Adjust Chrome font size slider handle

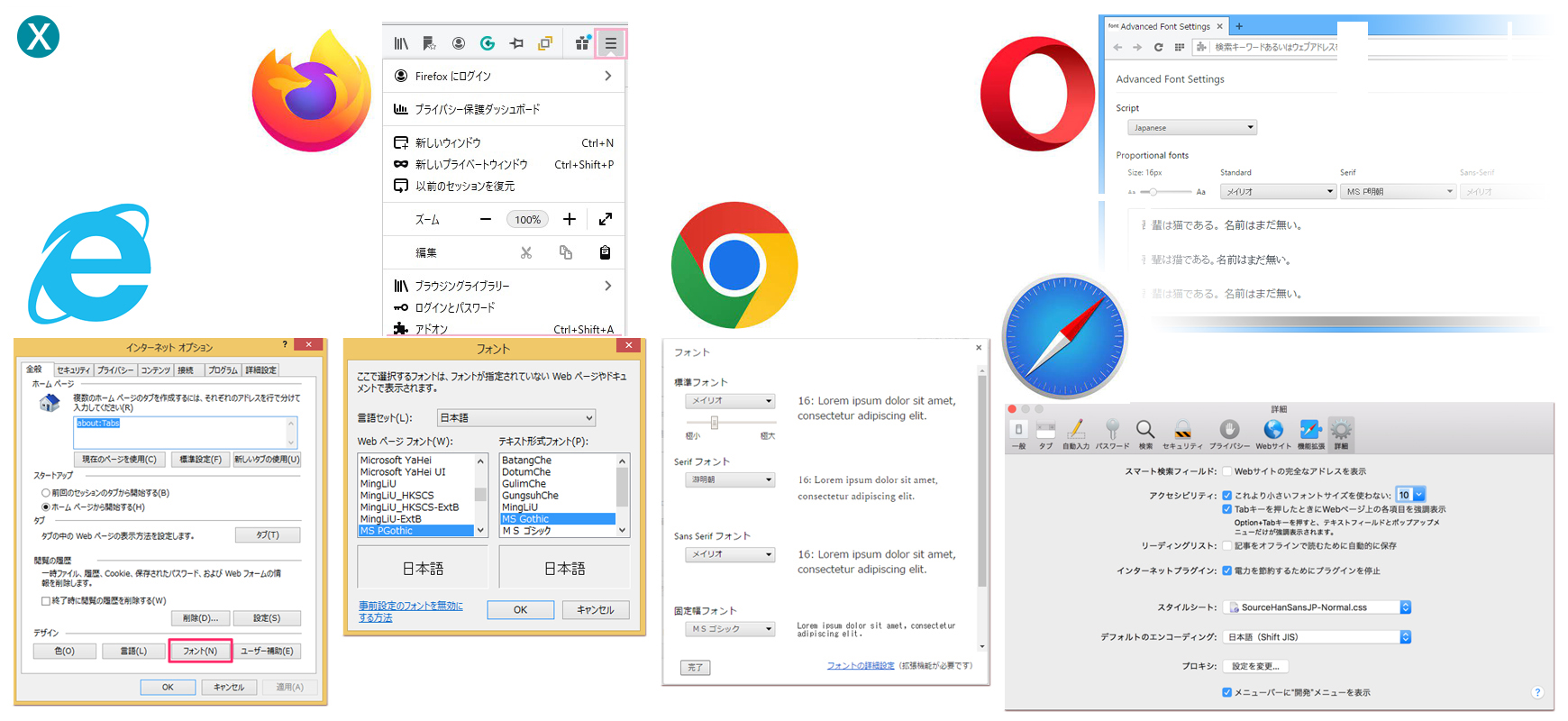(715, 422)
